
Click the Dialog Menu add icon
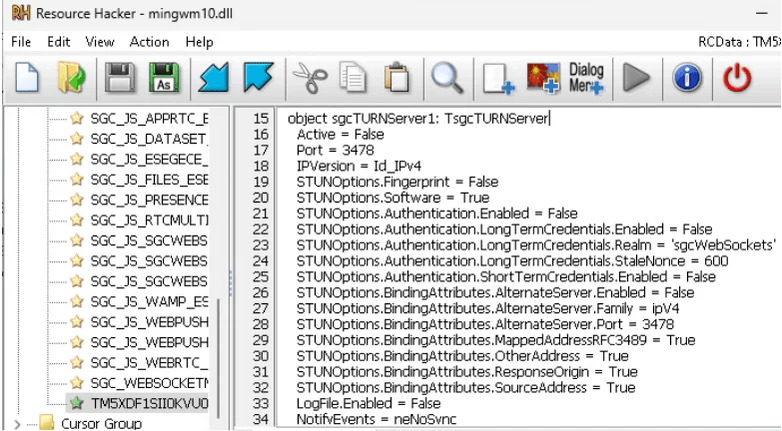coord(586,78)
